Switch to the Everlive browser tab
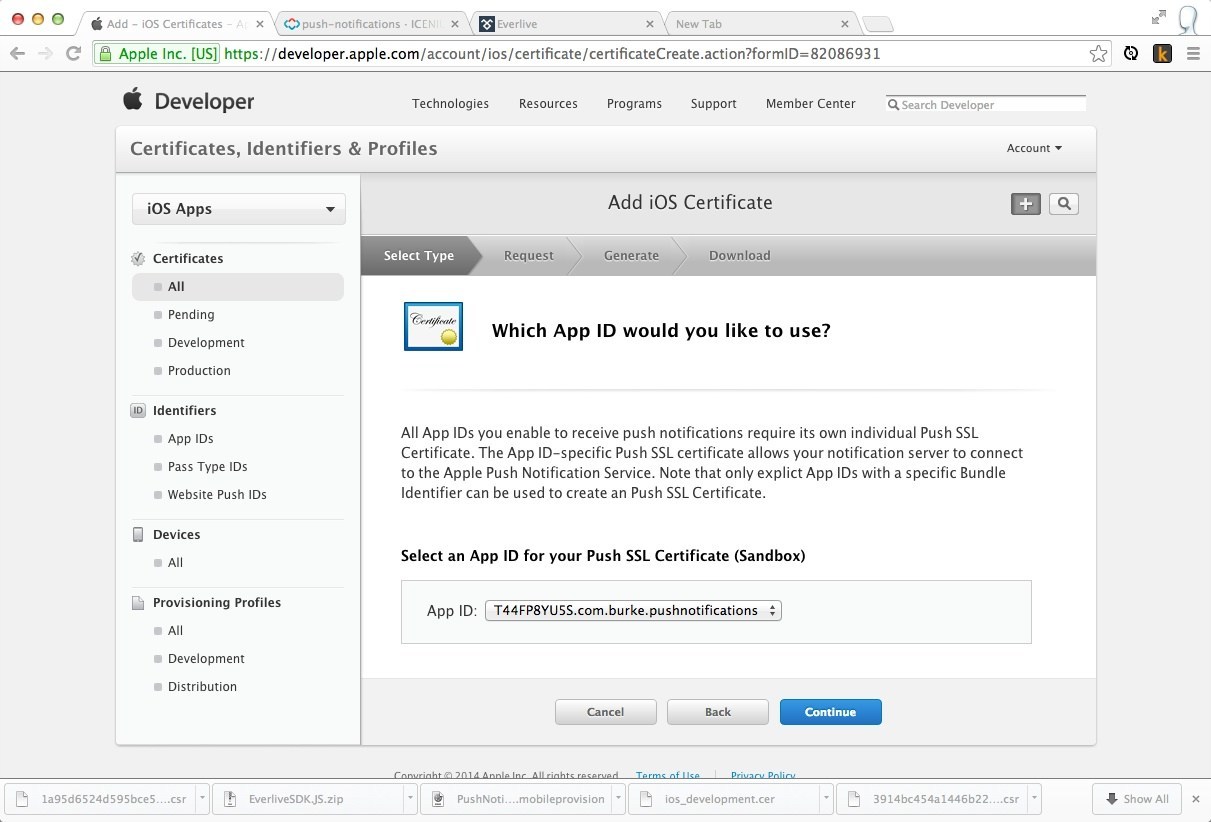 coord(567,24)
